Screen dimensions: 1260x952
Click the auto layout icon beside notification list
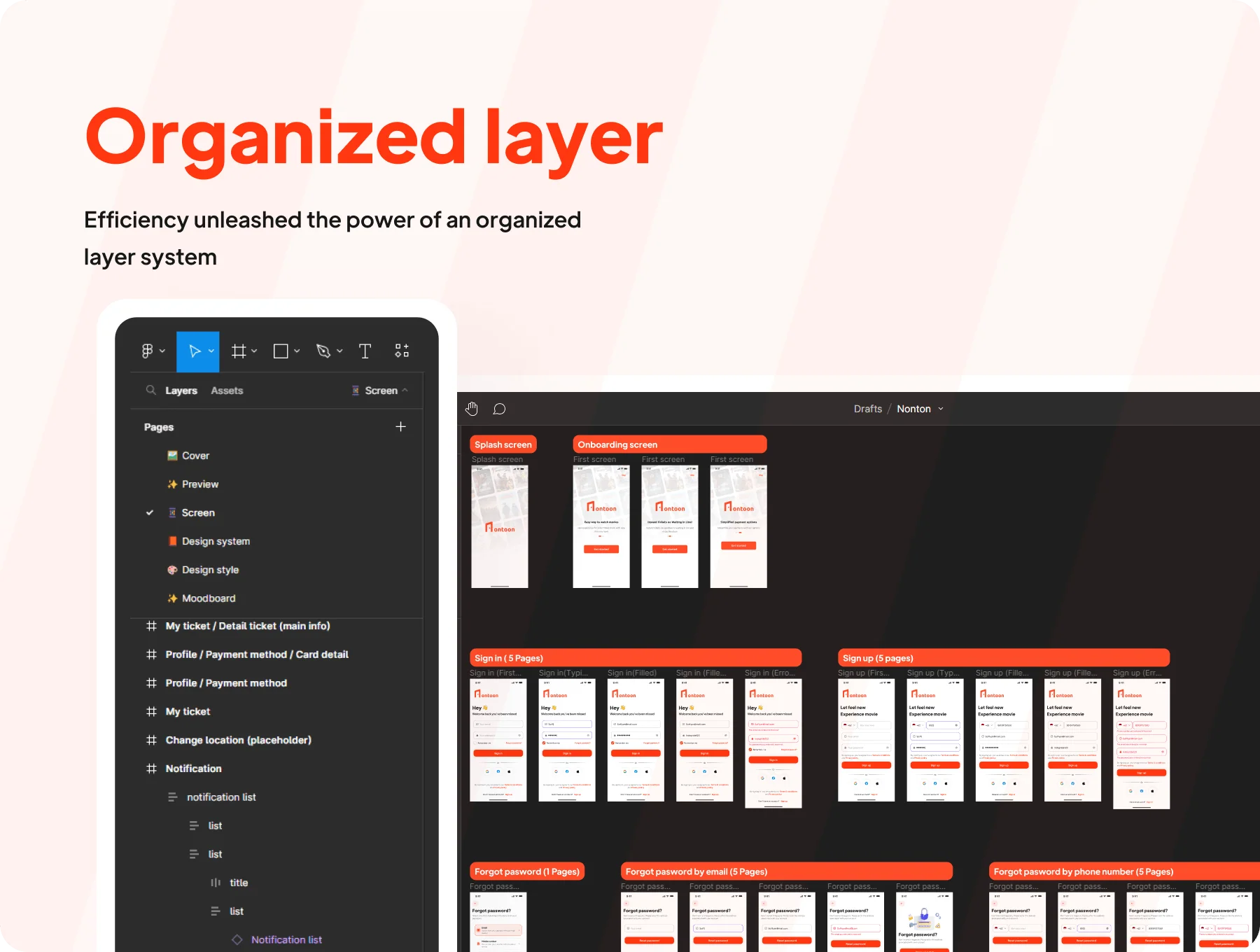click(x=172, y=797)
